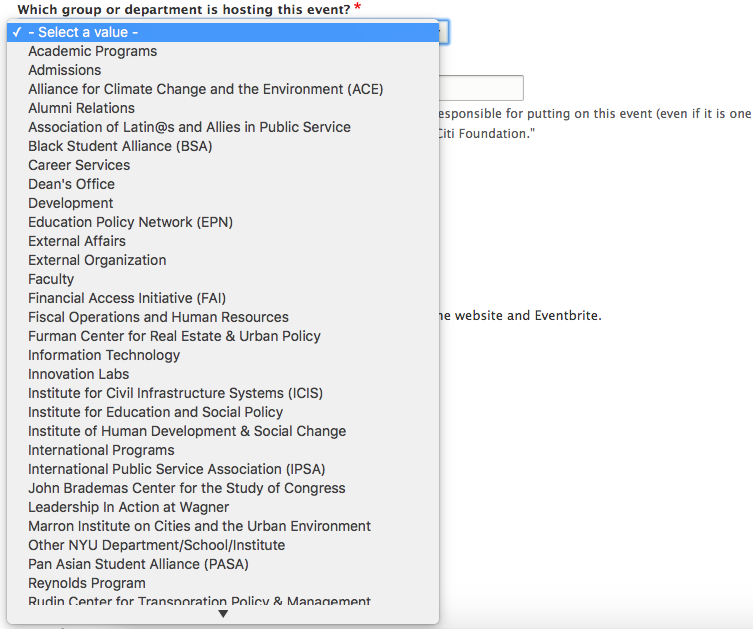Select Dean's Office
Viewport: 753px width, 629px height.
click(x=71, y=184)
